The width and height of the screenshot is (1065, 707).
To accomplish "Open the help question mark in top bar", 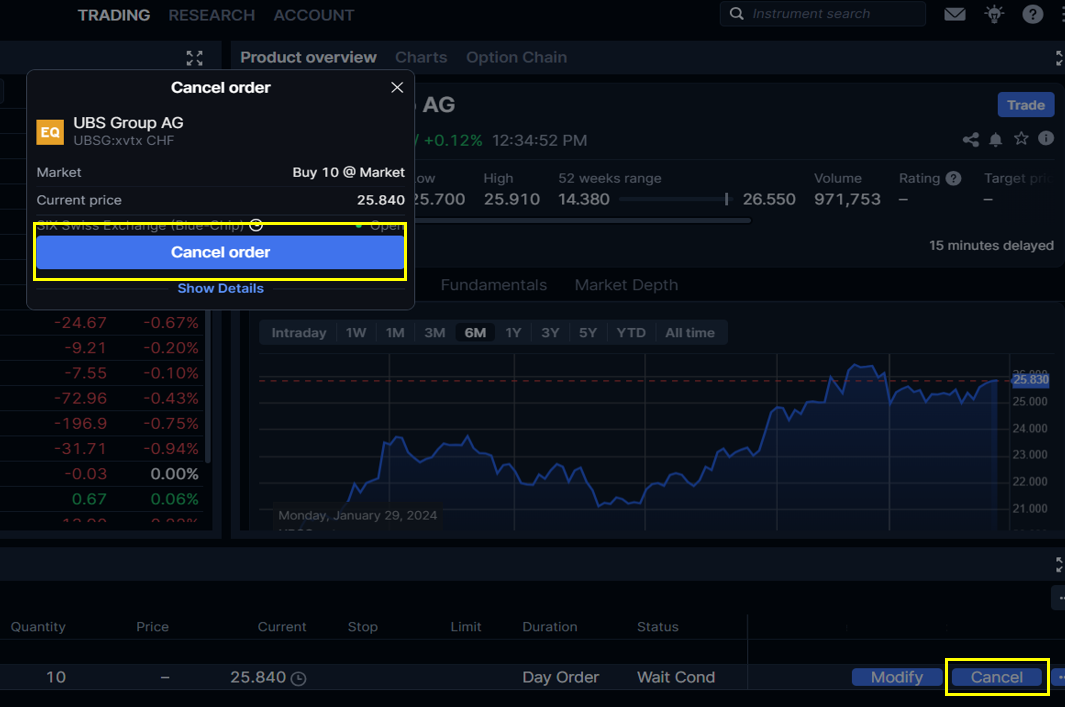I will (1032, 14).
